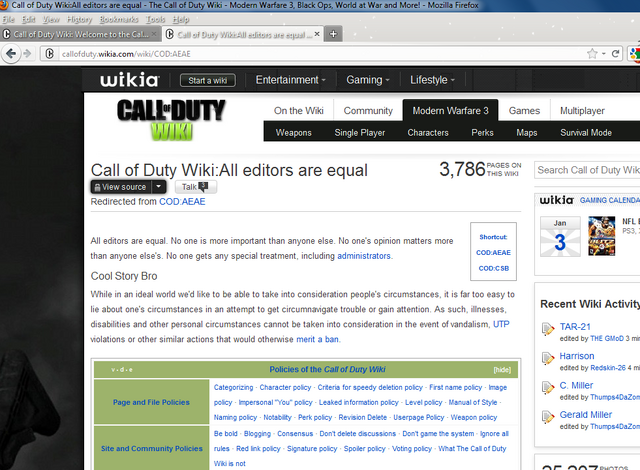Expand the Entertainment hub menu

(290, 80)
